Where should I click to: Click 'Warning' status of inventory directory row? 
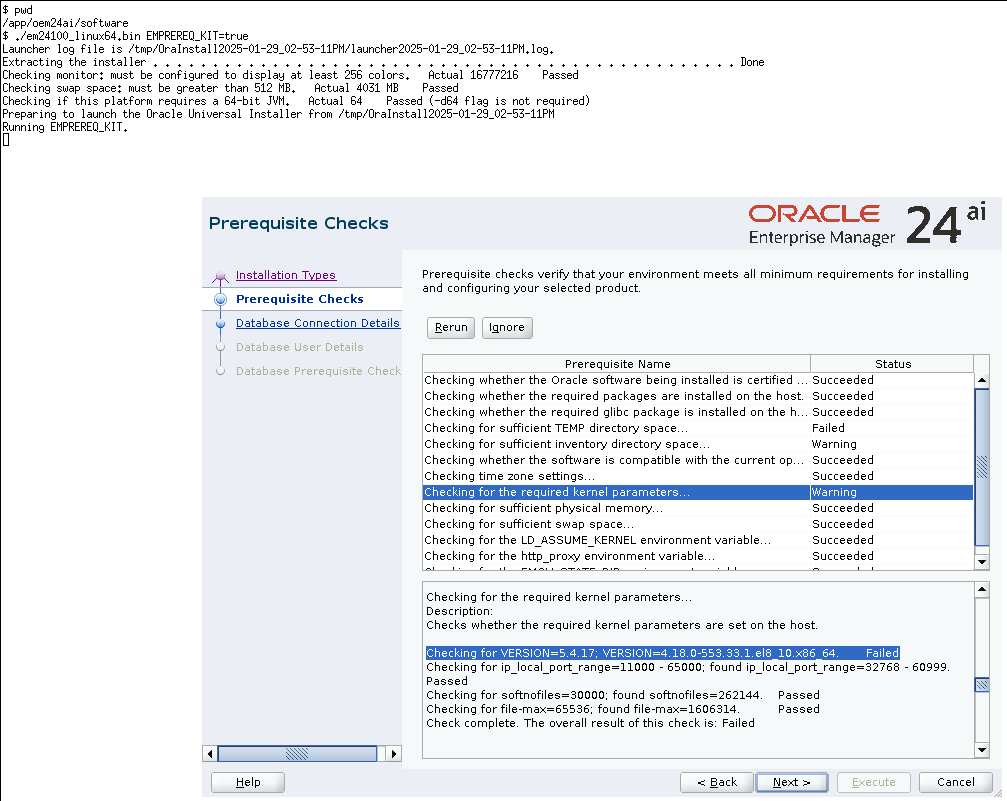[834, 445]
